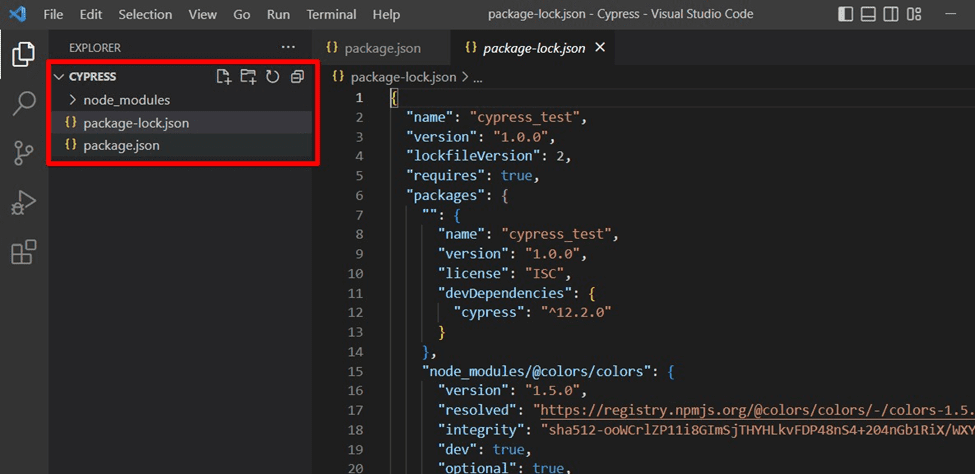Screen dimensions: 975x474
Task: Open the Search view in activity bar
Action: click(x=23, y=103)
